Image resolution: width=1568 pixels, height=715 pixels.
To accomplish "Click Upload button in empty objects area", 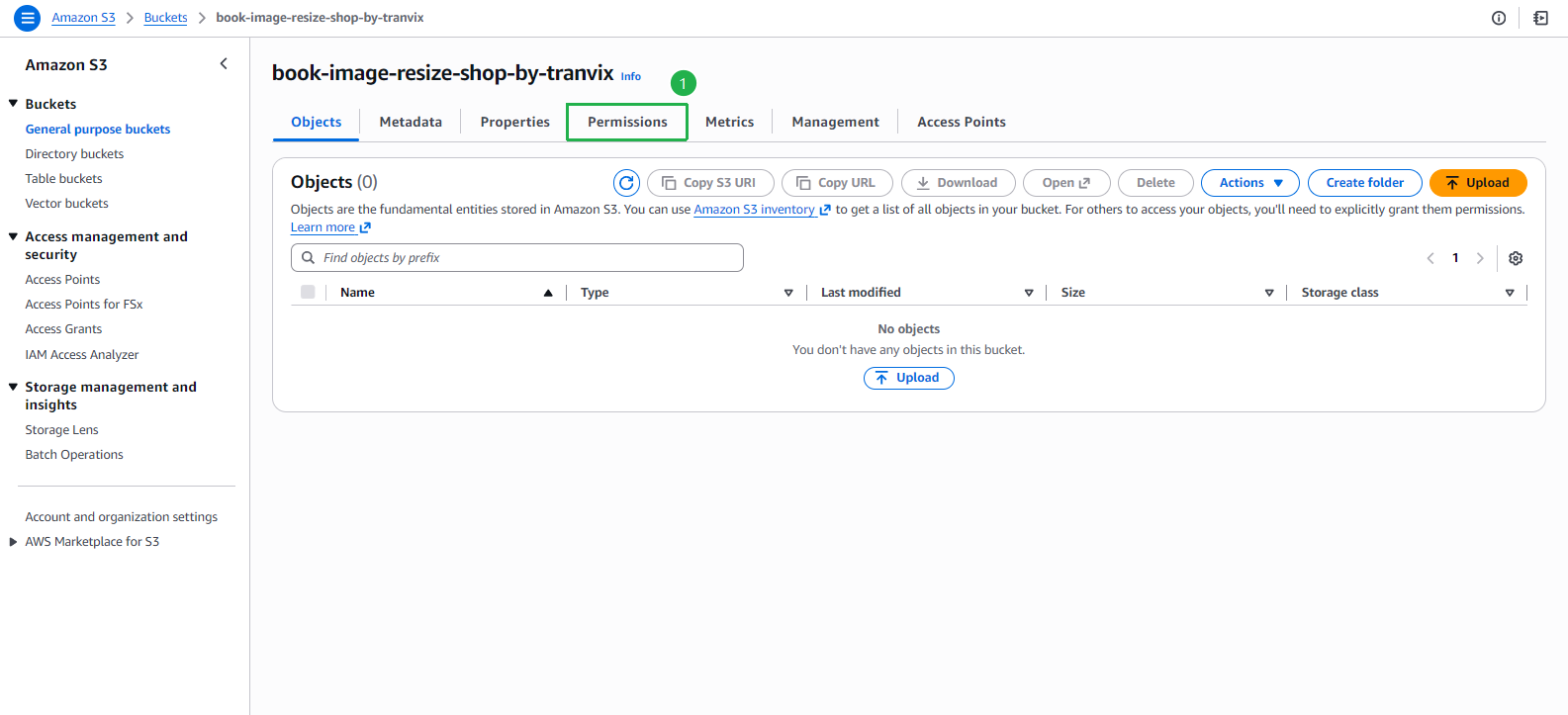I will pos(909,378).
